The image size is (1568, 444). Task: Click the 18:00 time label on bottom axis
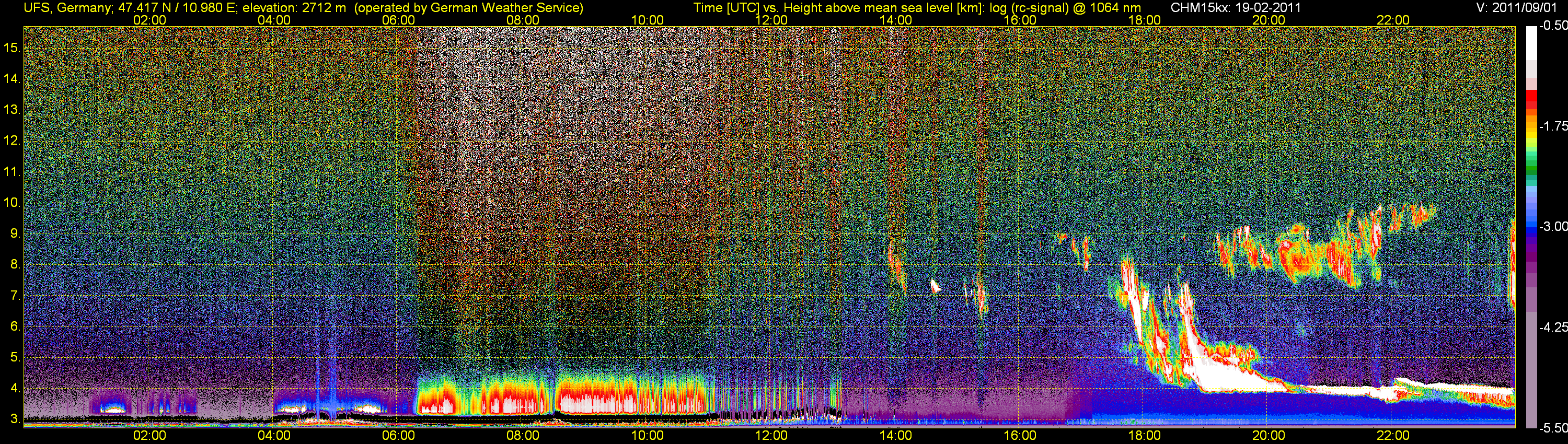(1144, 436)
